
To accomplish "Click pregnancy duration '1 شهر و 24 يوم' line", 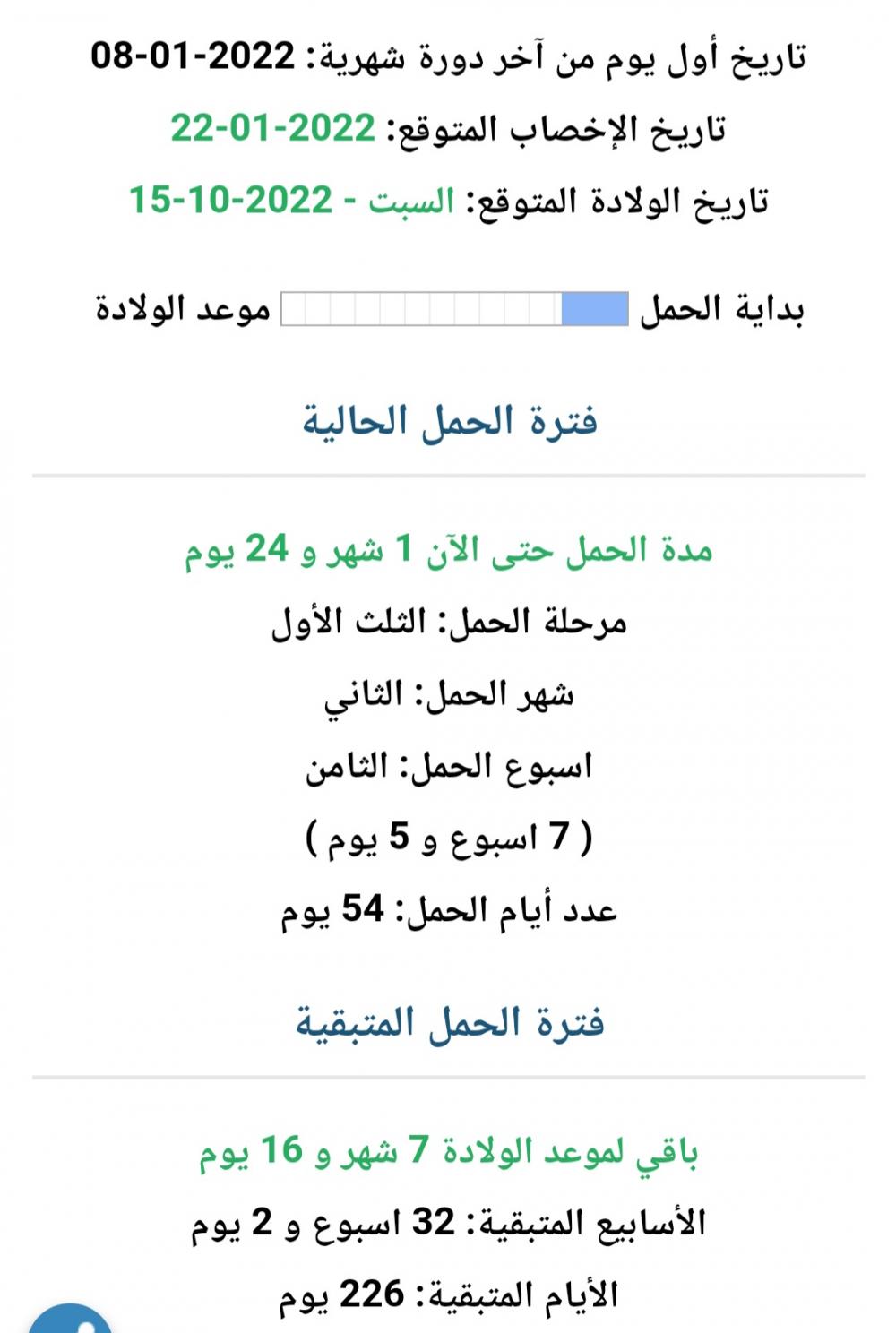I will click(449, 549).
